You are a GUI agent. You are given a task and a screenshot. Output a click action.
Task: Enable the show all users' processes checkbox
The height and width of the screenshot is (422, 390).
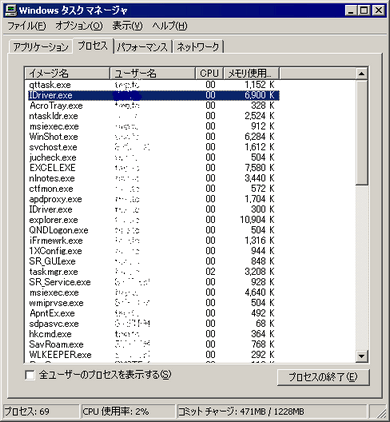coord(30,375)
